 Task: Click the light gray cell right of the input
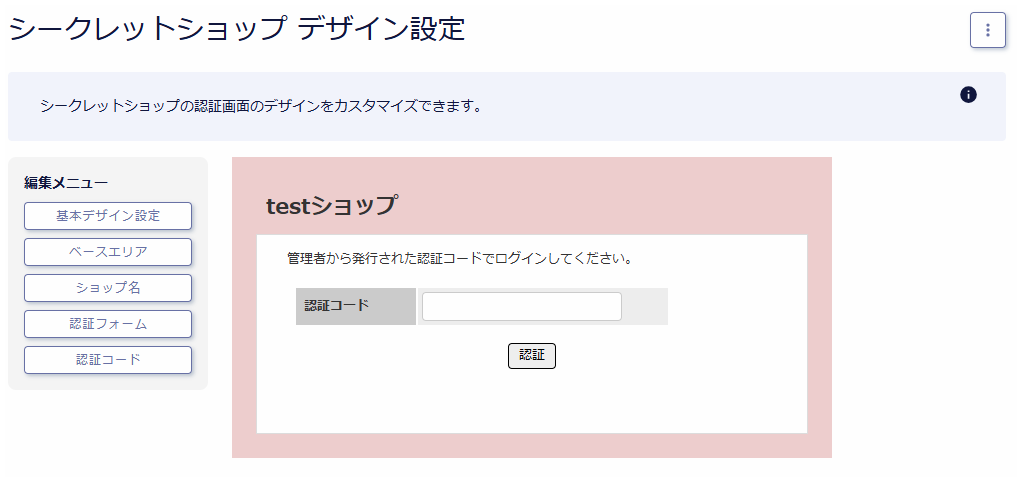coord(645,307)
